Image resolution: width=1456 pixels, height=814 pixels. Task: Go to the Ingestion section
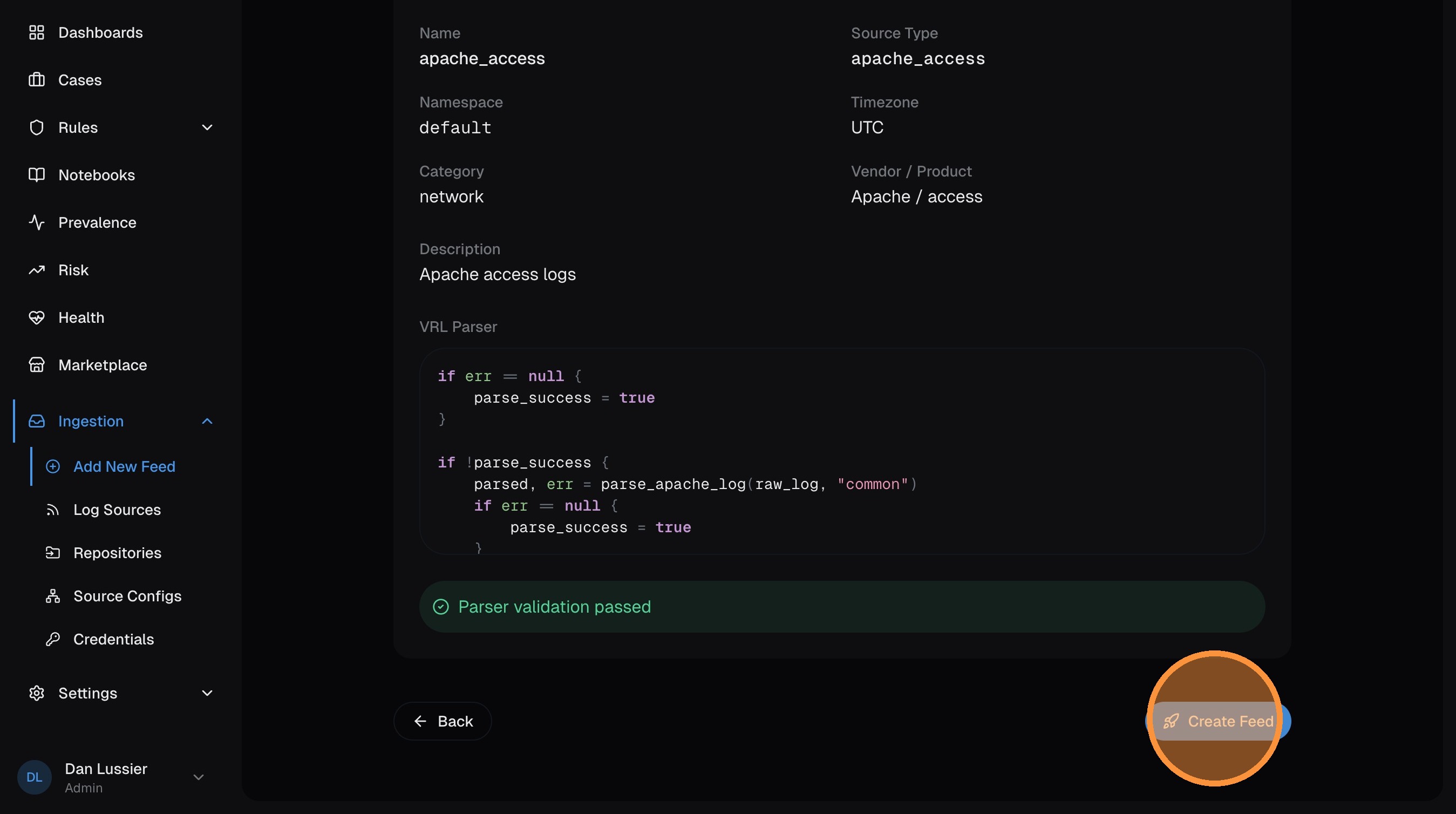(91, 421)
